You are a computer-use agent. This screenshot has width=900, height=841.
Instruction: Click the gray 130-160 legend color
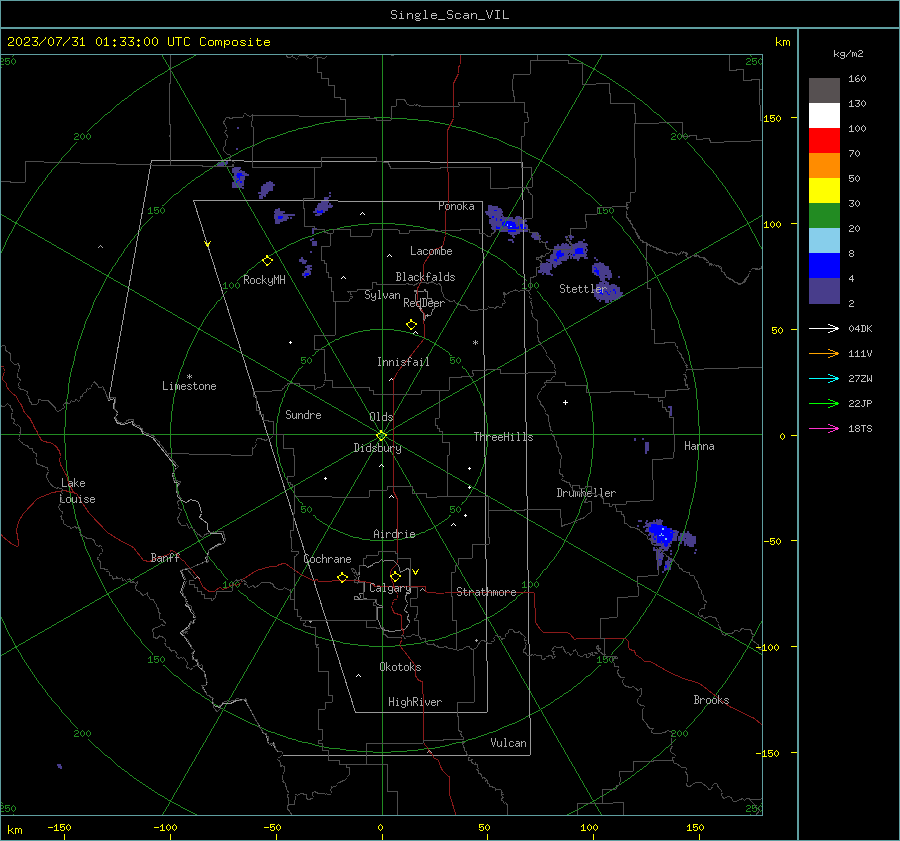824,91
